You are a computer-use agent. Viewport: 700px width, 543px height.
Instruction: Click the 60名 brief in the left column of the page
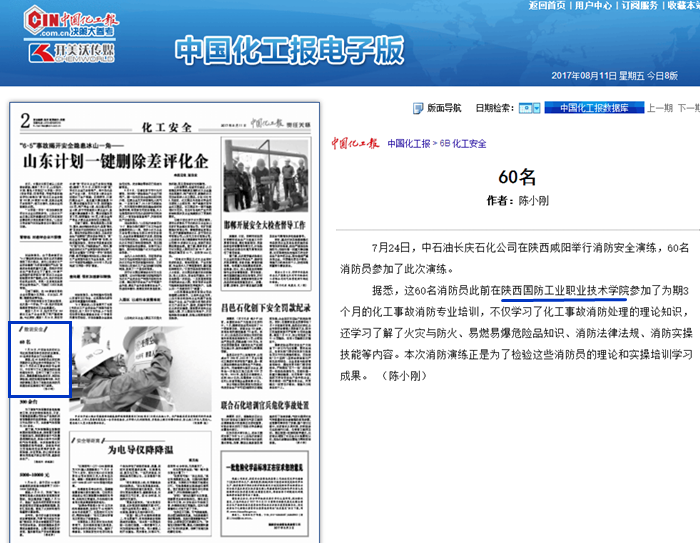tap(40, 359)
